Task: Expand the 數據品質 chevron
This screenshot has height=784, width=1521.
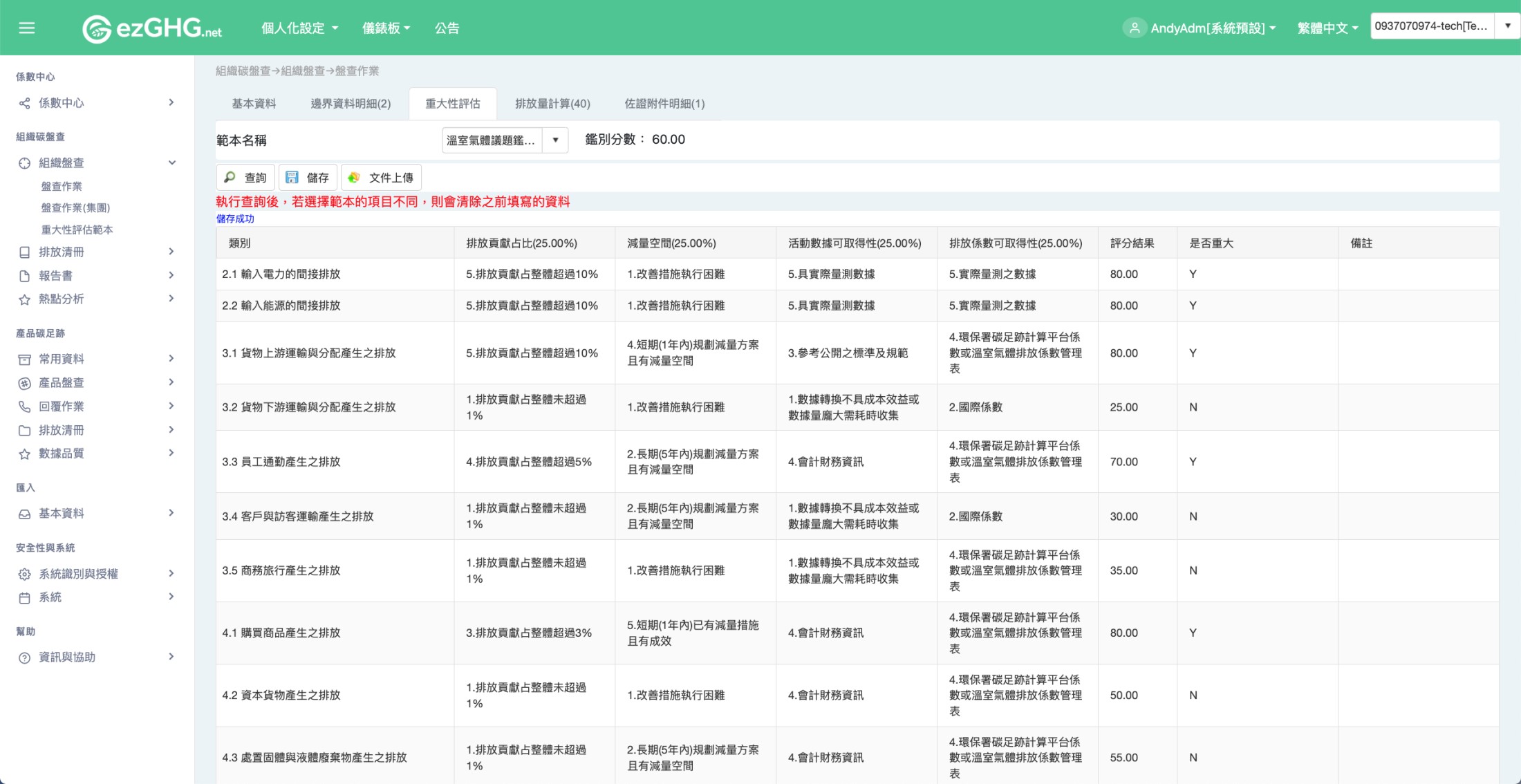Action: (x=171, y=453)
